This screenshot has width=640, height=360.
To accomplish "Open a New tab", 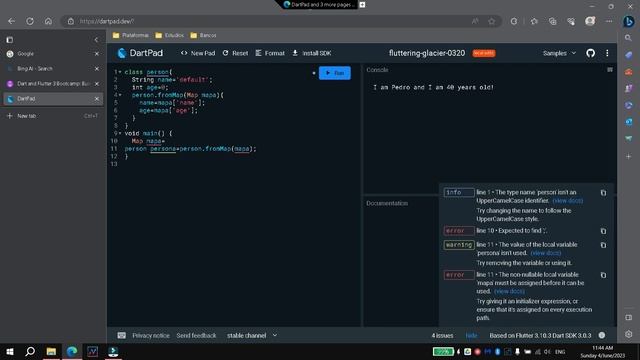I will click(52, 116).
